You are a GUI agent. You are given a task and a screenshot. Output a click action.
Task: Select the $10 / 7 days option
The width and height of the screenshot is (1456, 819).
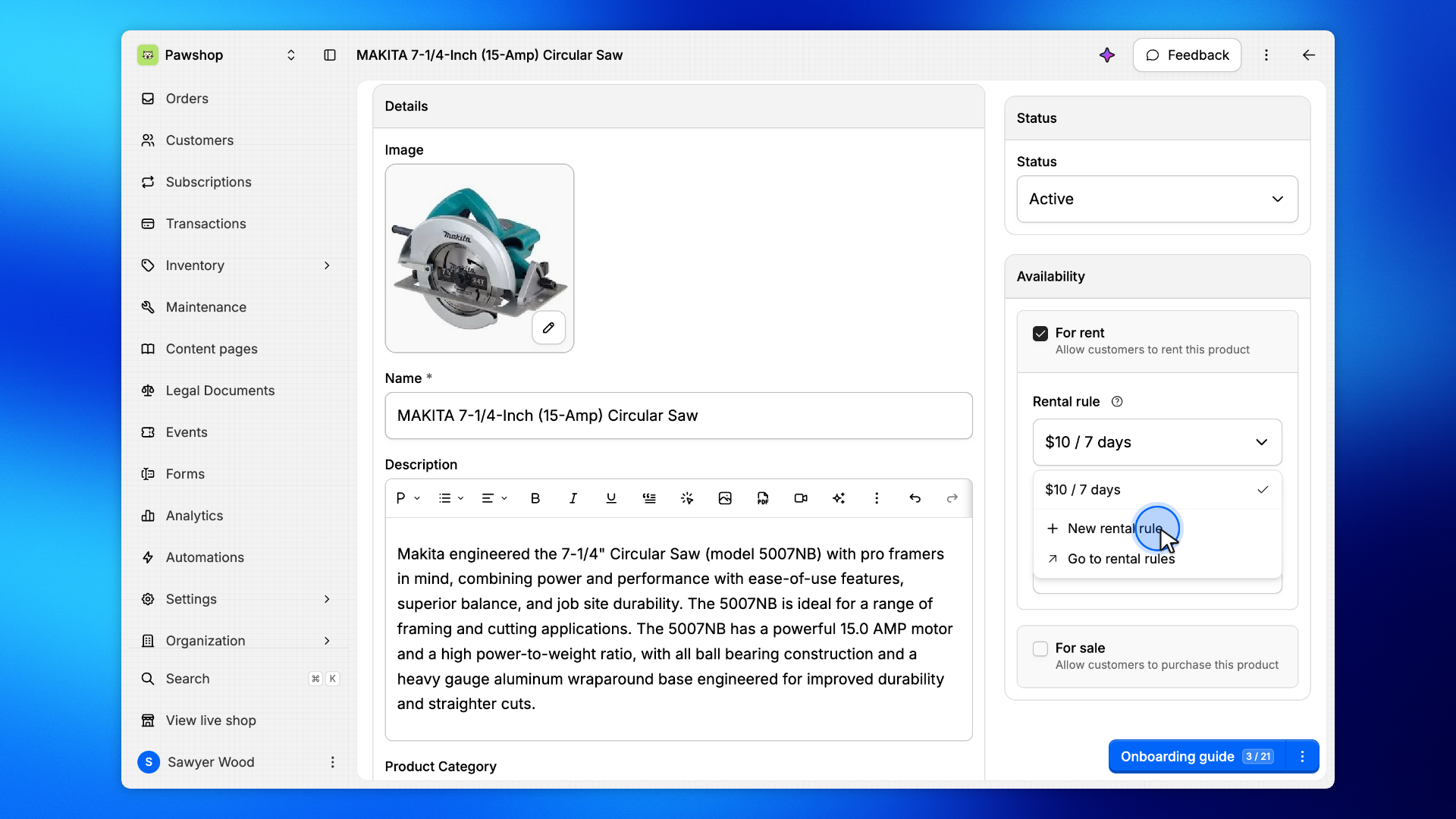pos(1157,490)
